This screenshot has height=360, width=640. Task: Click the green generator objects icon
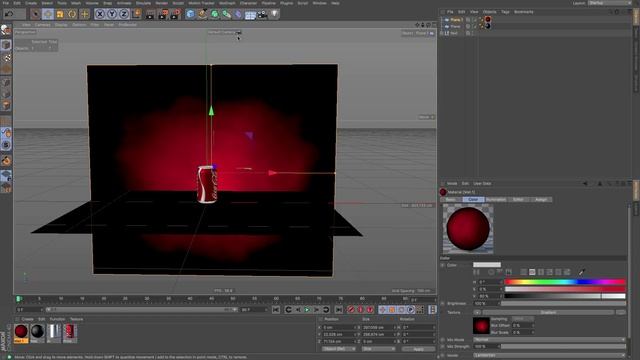pos(215,15)
